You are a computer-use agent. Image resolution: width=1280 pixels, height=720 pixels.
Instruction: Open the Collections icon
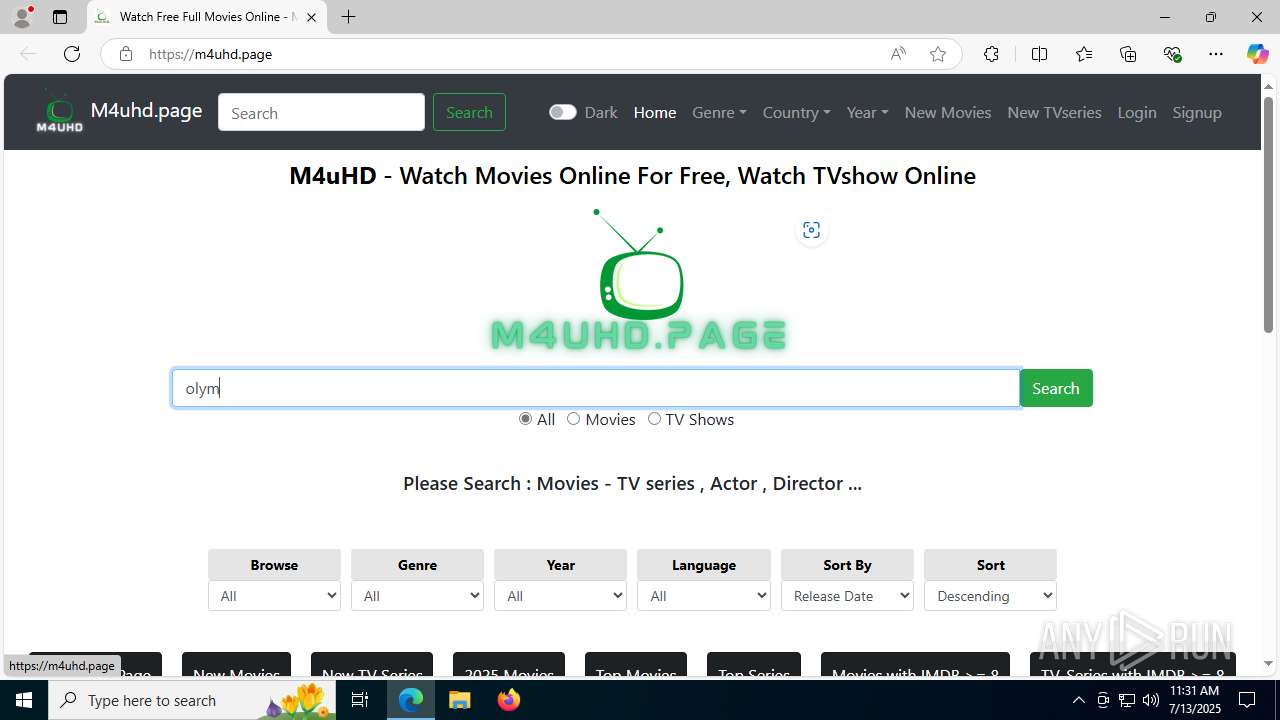(1128, 54)
